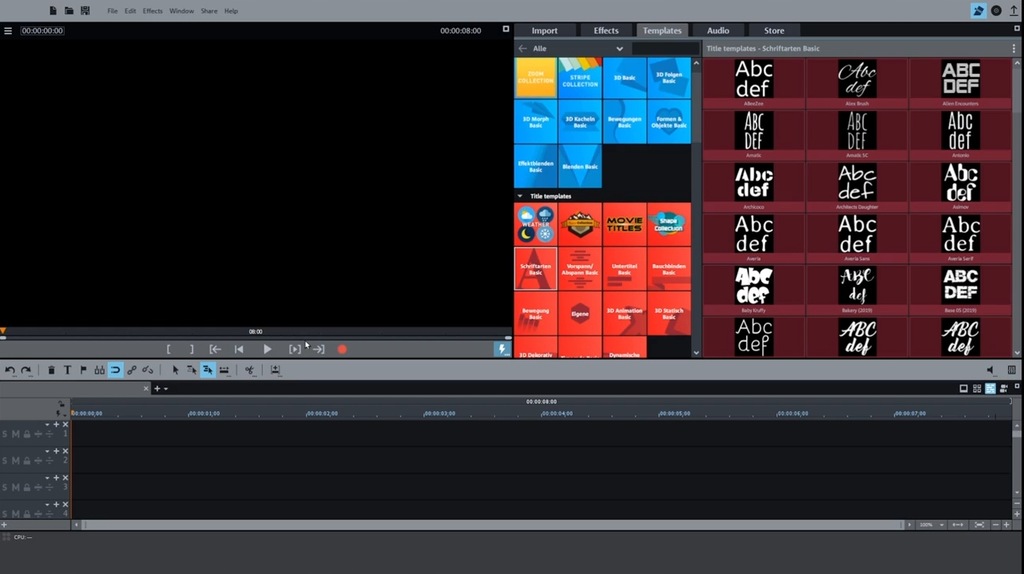Set the in-point bracket marker
The image size is (1024, 574).
click(168, 349)
